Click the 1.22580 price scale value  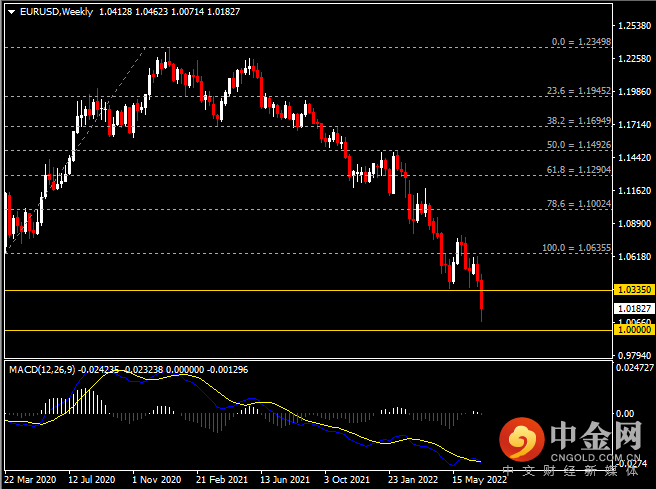635,59
